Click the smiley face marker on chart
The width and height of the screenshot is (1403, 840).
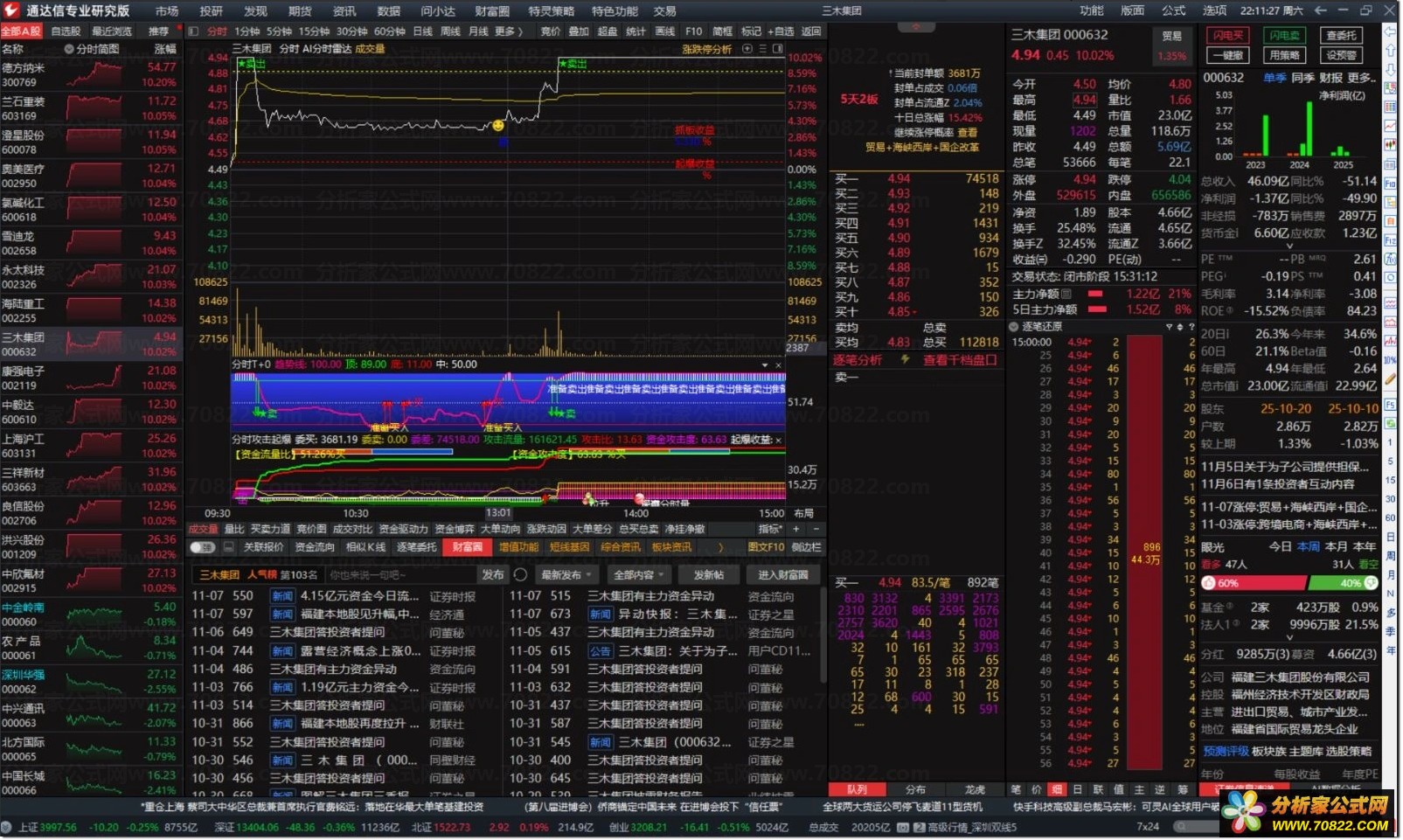(498, 126)
